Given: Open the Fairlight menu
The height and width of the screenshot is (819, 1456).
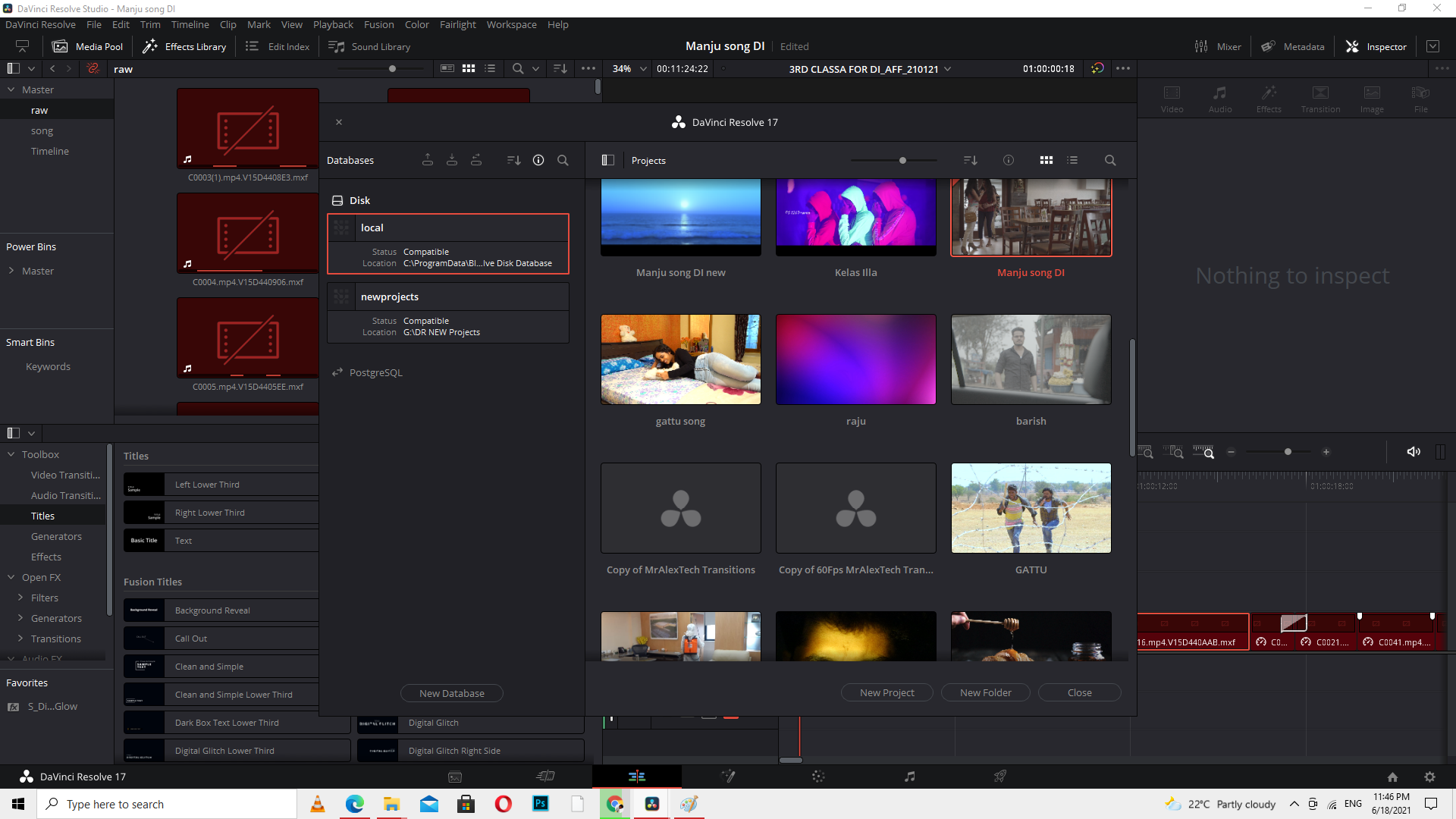Looking at the screenshot, I should (457, 24).
